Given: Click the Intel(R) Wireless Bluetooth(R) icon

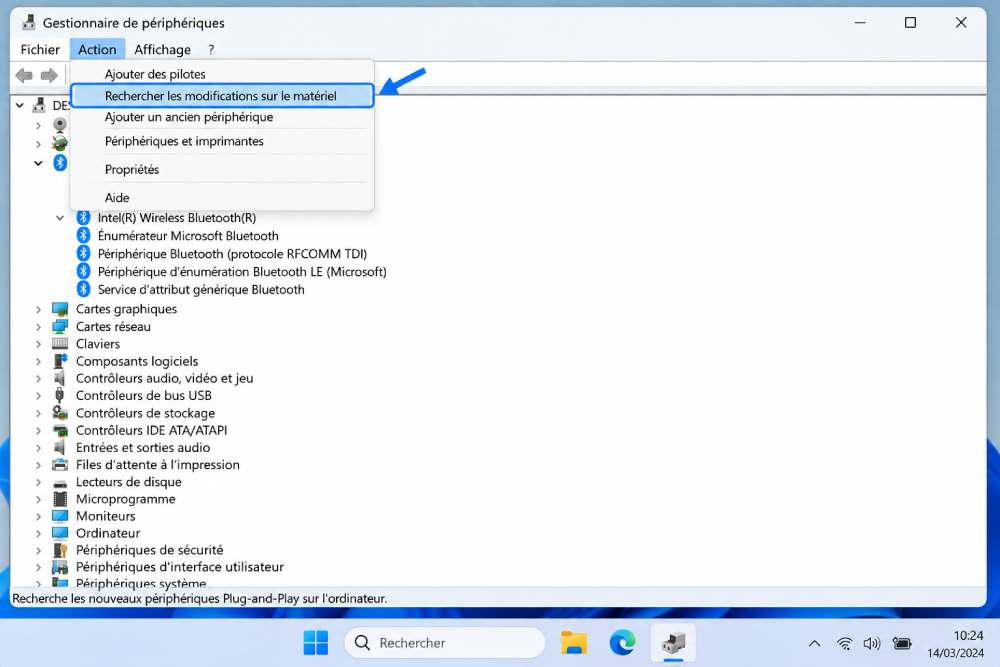Looking at the screenshot, I should click(84, 217).
